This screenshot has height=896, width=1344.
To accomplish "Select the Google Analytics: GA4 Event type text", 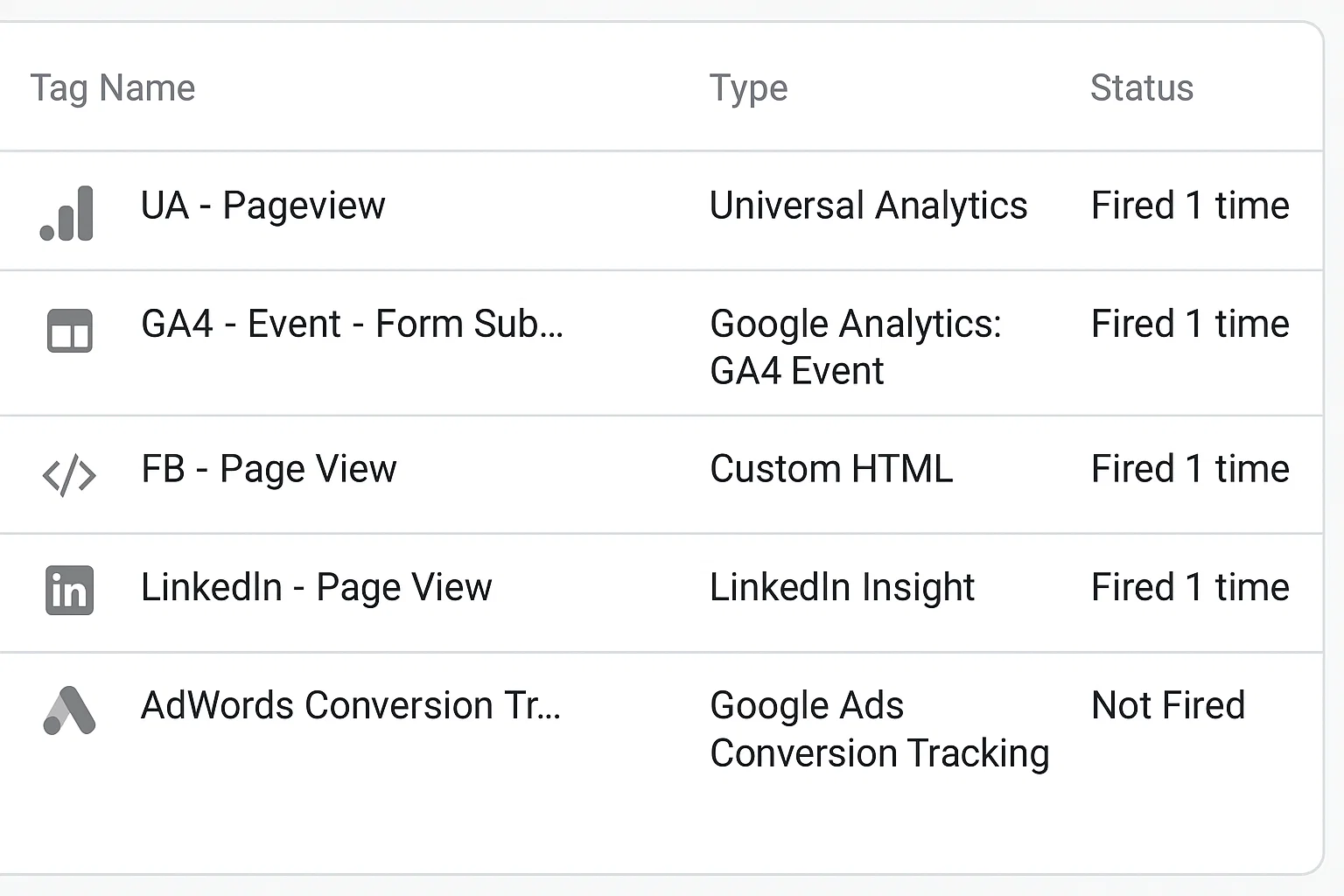I will [x=855, y=346].
